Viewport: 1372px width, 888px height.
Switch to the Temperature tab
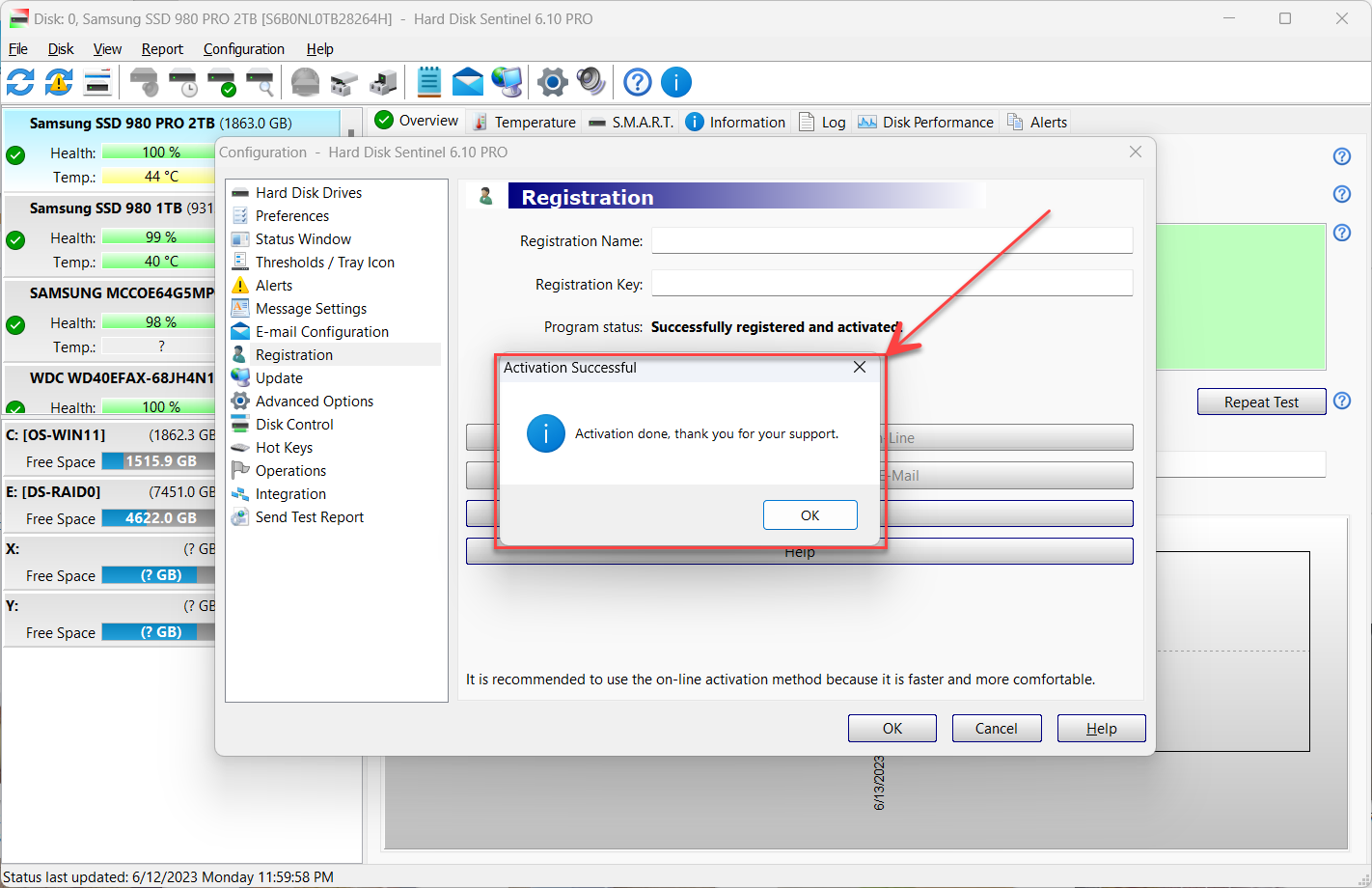point(525,122)
